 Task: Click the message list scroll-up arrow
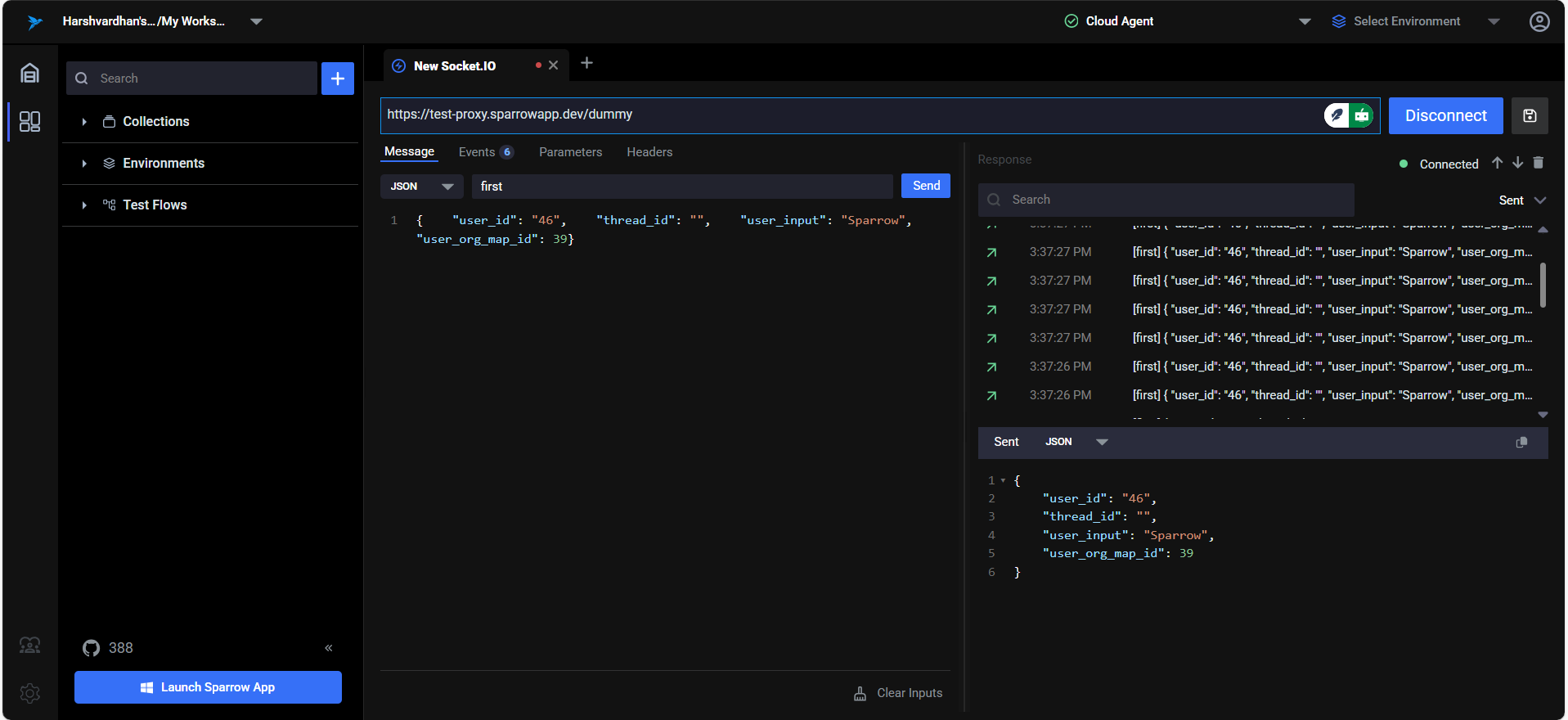point(1543,230)
